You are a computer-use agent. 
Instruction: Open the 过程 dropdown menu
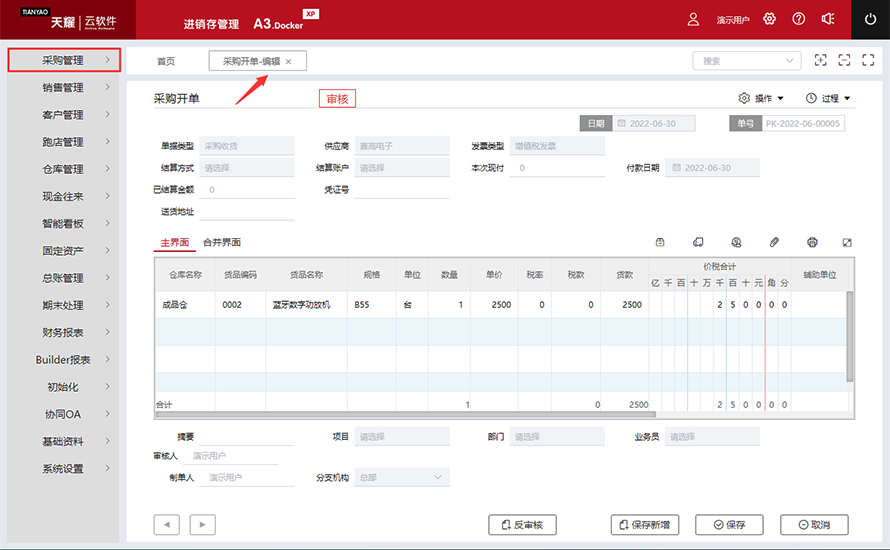(828, 98)
